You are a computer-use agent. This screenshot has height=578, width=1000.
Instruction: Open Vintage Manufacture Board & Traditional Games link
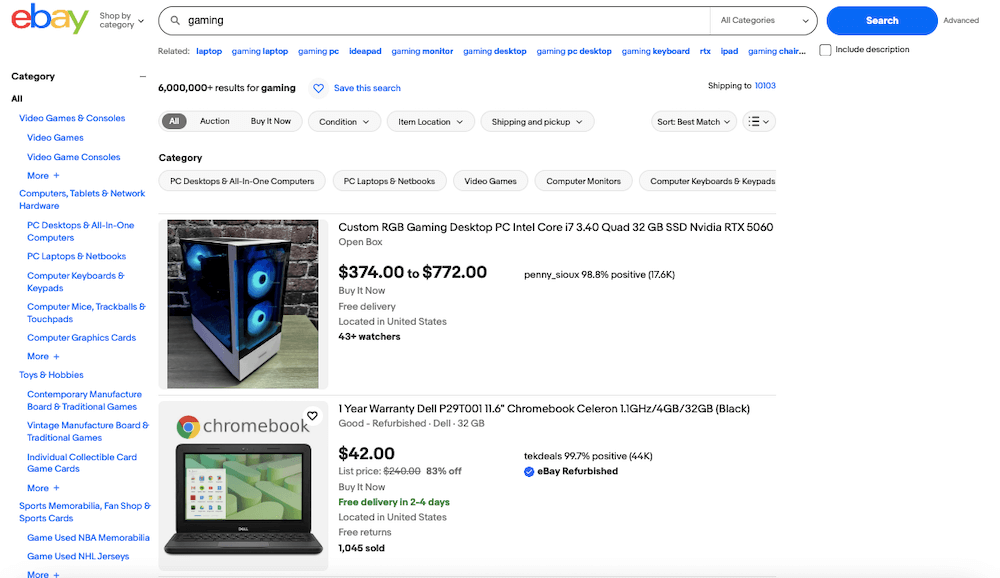(x=88, y=431)
